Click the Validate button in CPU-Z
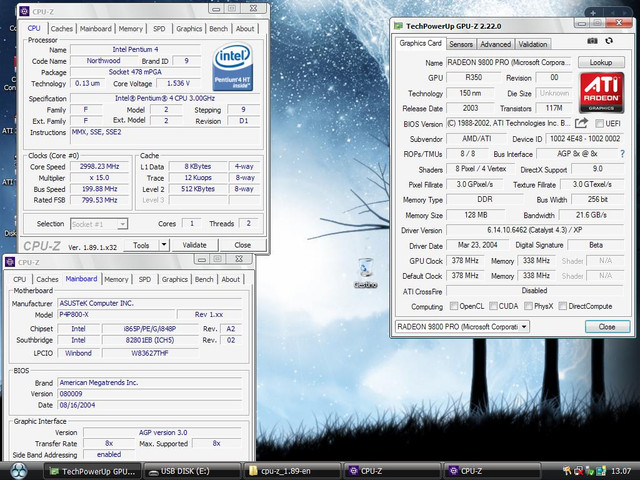This screenshot has height=480, width=640. coord(194,245)
